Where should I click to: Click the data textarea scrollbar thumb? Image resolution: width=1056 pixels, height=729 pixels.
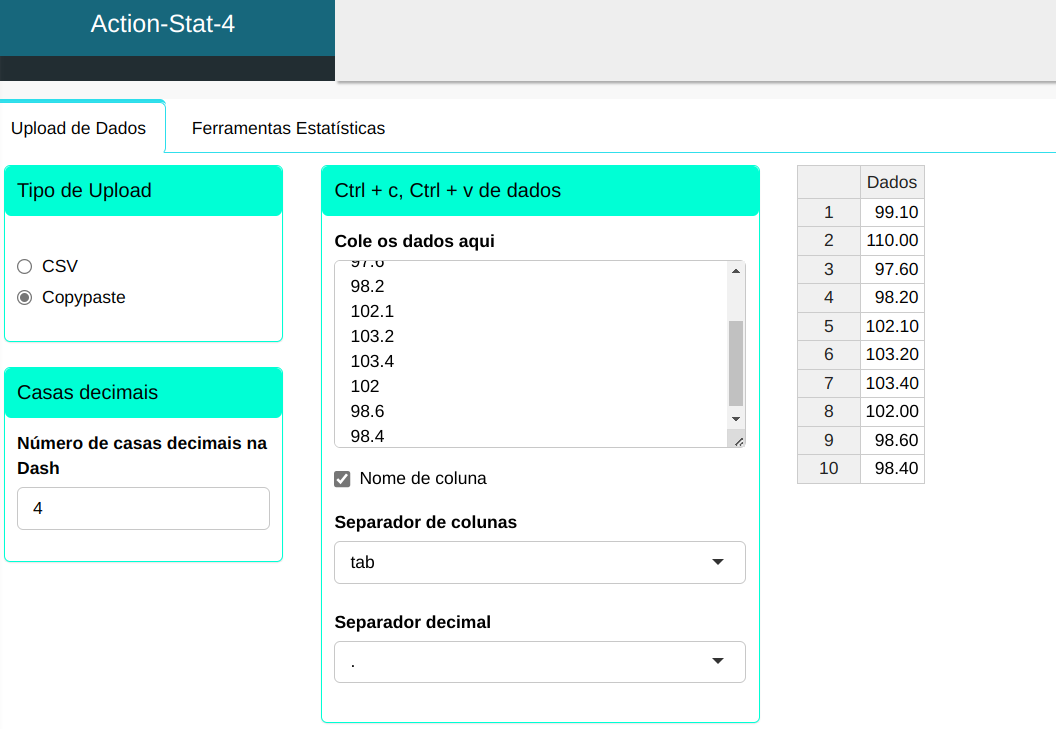[x=736, y=360]
